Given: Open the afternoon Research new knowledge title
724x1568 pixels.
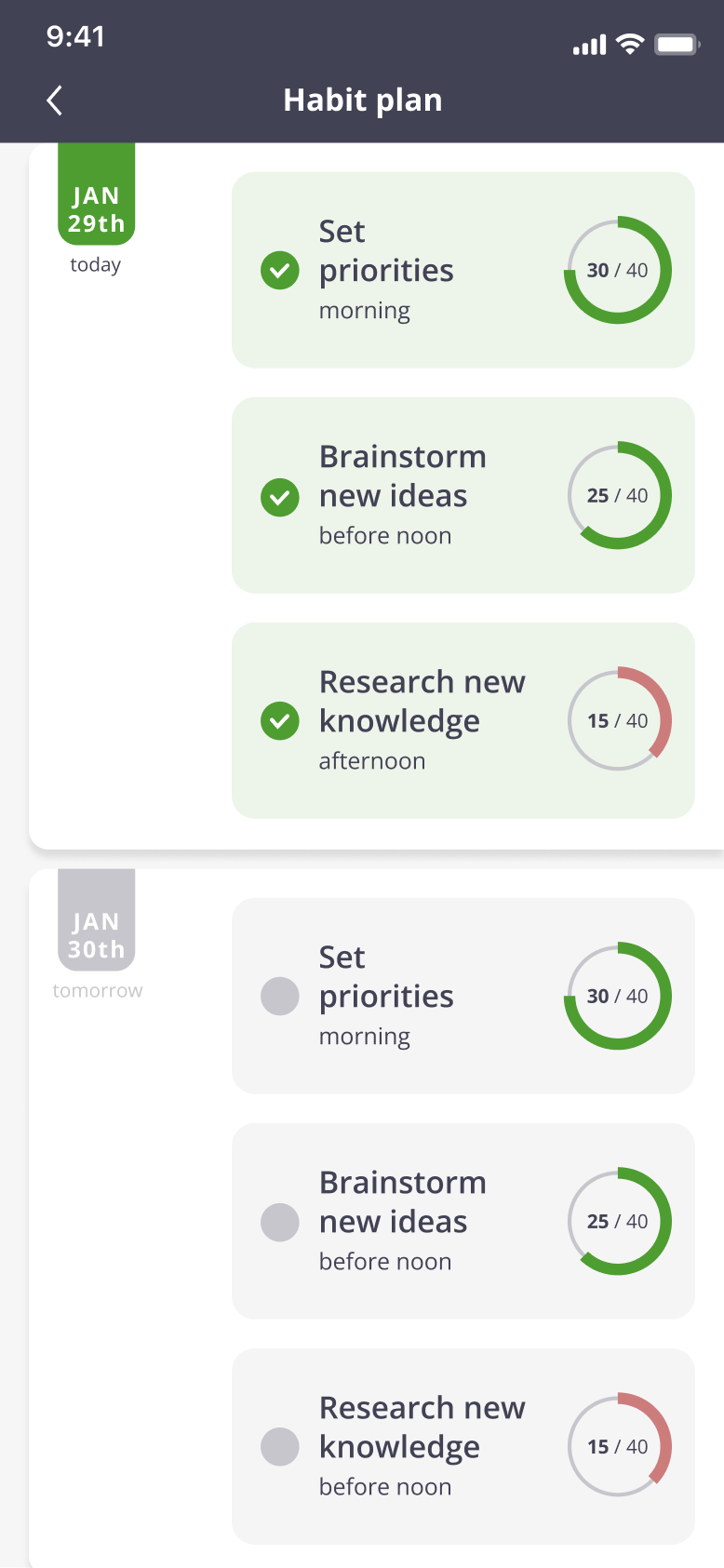Looking at the screenshot, I should point(422,702).
